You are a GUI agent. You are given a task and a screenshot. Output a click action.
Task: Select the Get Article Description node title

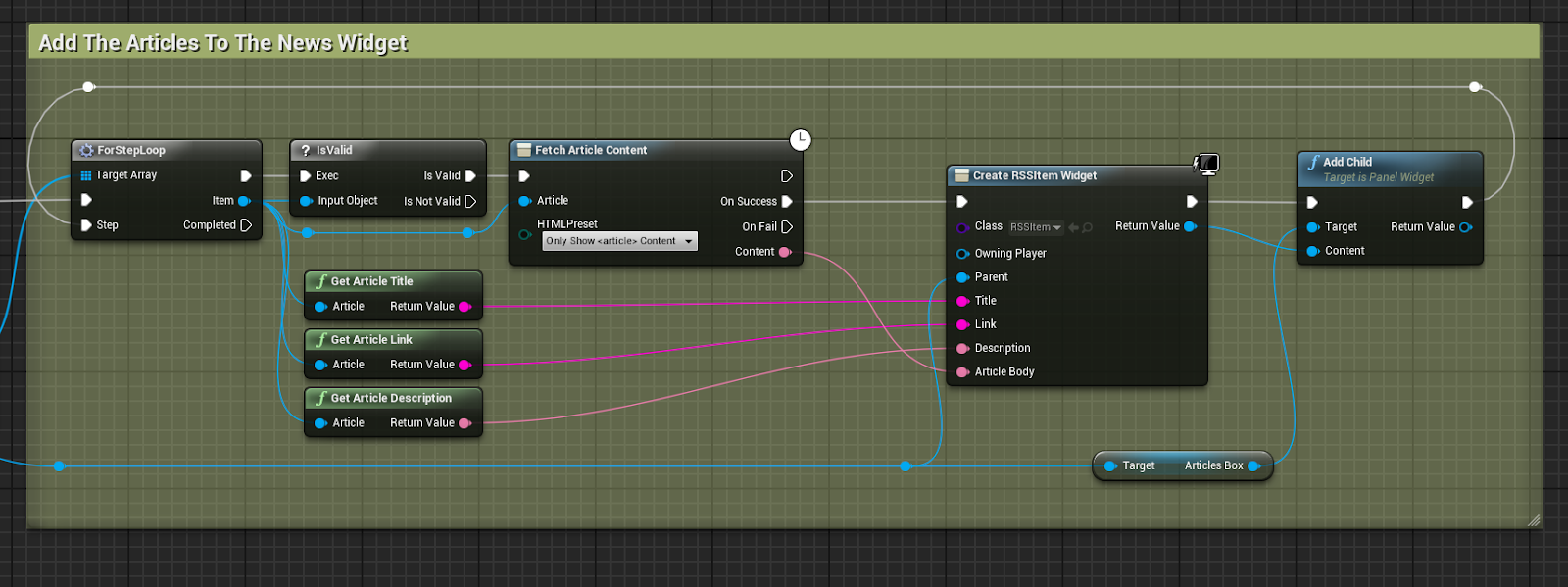[x=391, y=399]
